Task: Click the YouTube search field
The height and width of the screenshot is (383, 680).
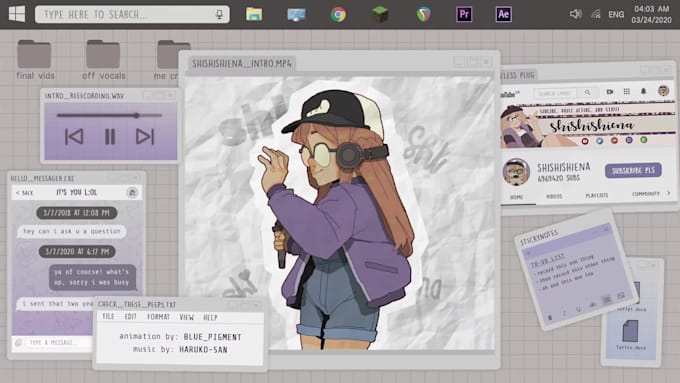Action: click(555, 93)
